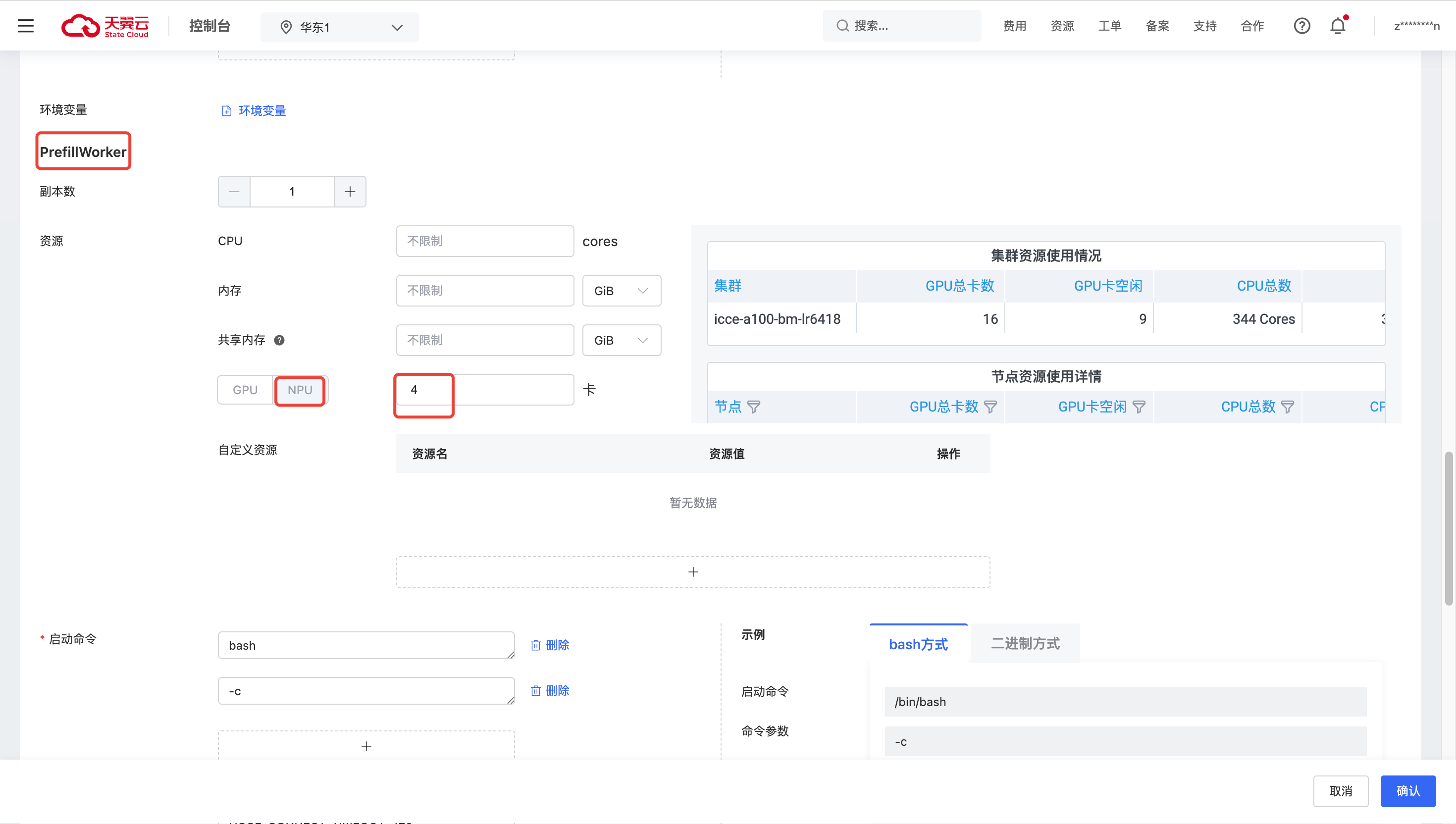1456x824 pixels.
Task: Open the 费用 top menu item
Action: (1014, 26)
